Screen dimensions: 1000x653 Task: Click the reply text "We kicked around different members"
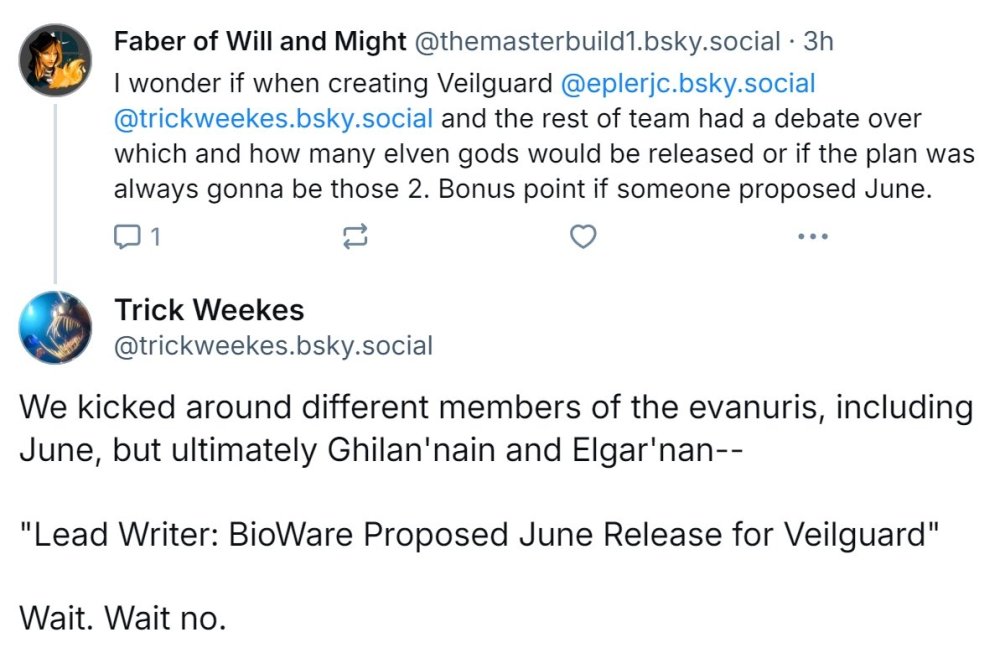pos(300,408)
